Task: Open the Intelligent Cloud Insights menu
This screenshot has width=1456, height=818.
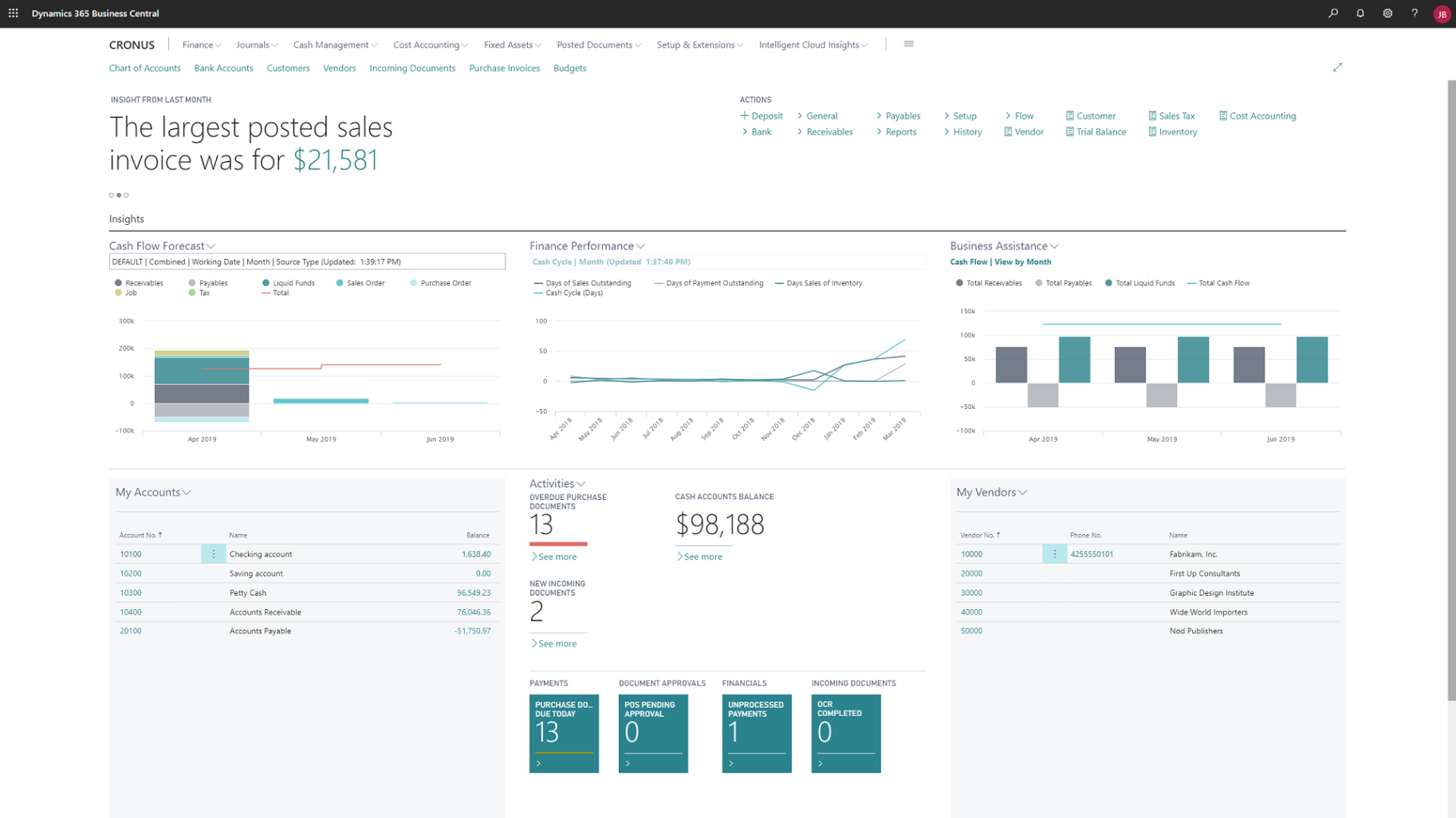Action: point(813,45)
